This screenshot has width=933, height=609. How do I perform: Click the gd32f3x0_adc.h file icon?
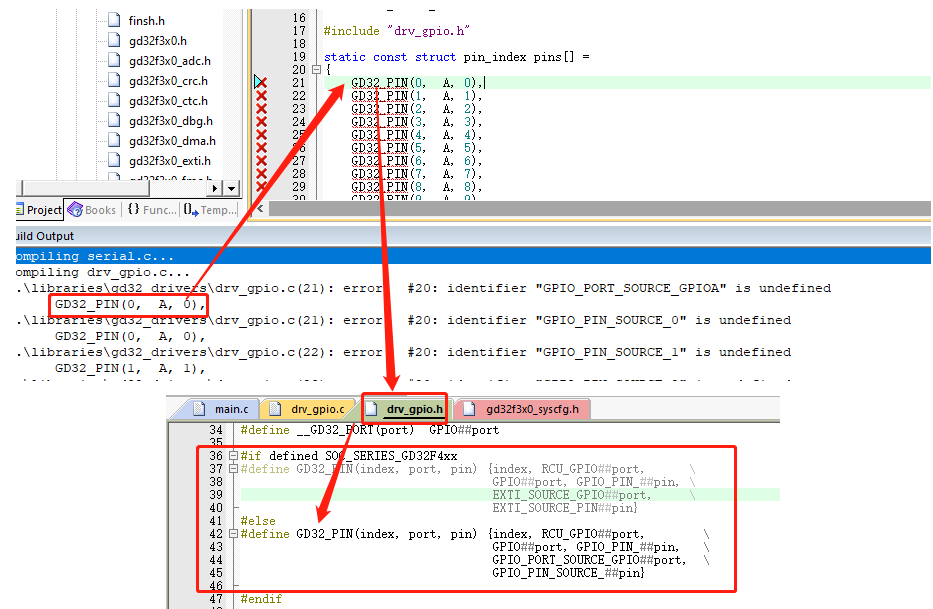pyautogui.click(x=114, y=60)
